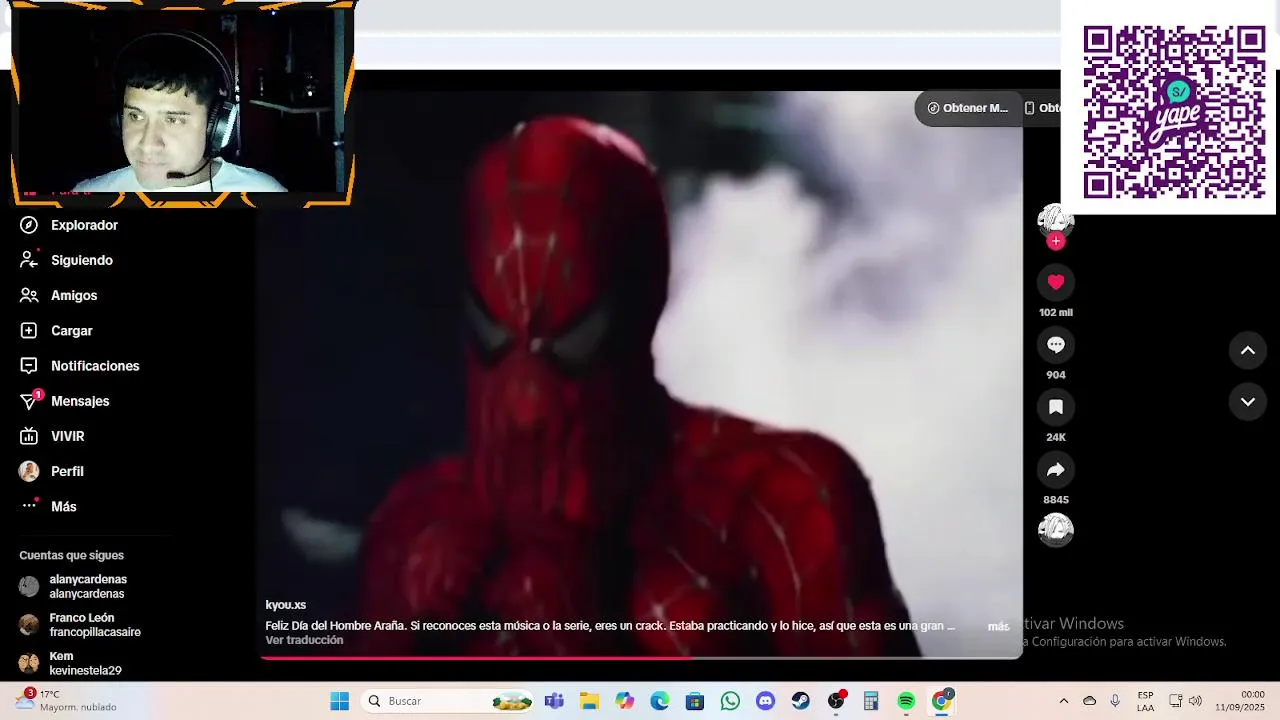Go to next video with down chevron
This screenshot has height=720, width=1280.
tap(1248, 402)
